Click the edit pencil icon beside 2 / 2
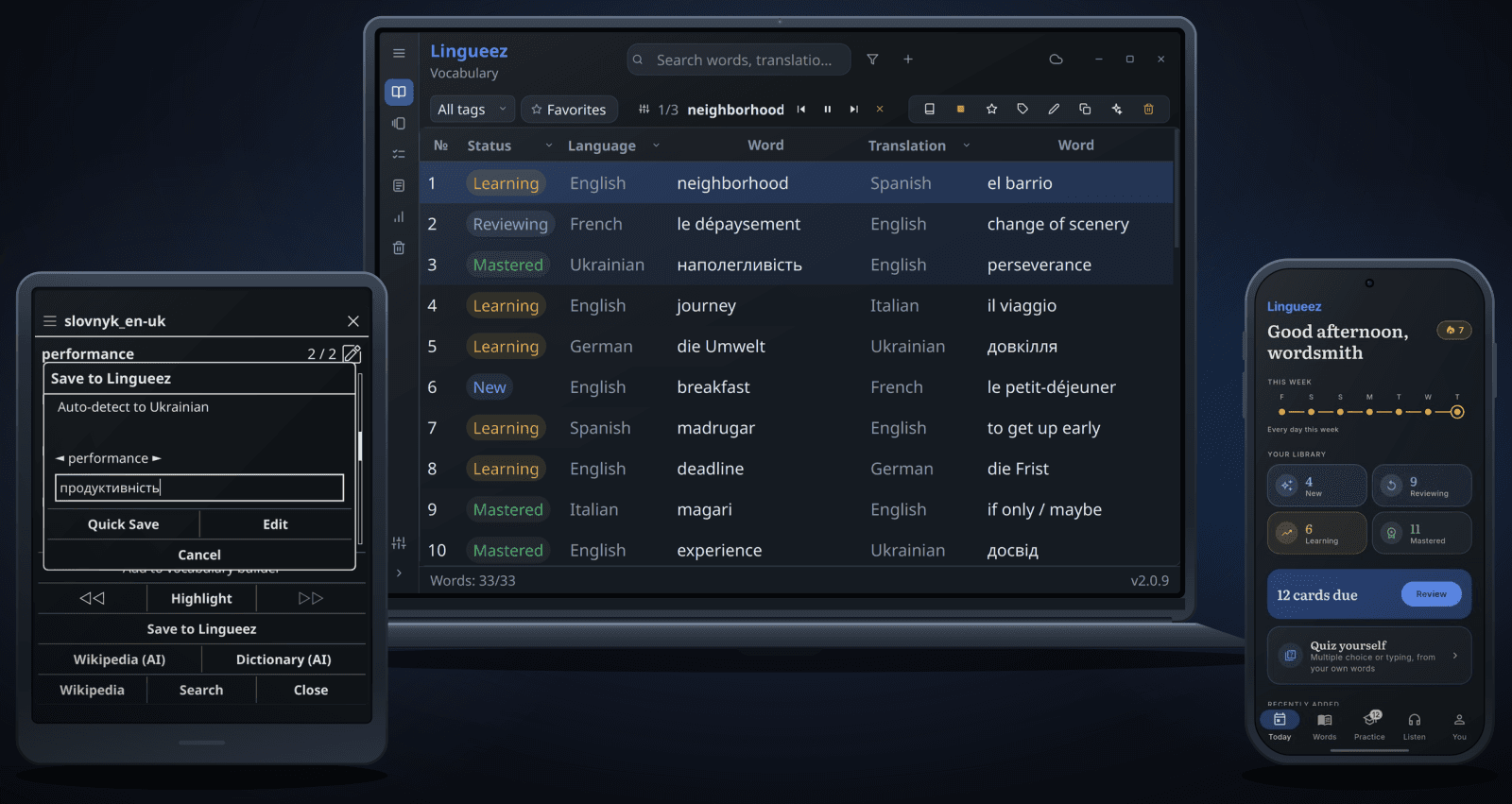 (x=352, y=354)
